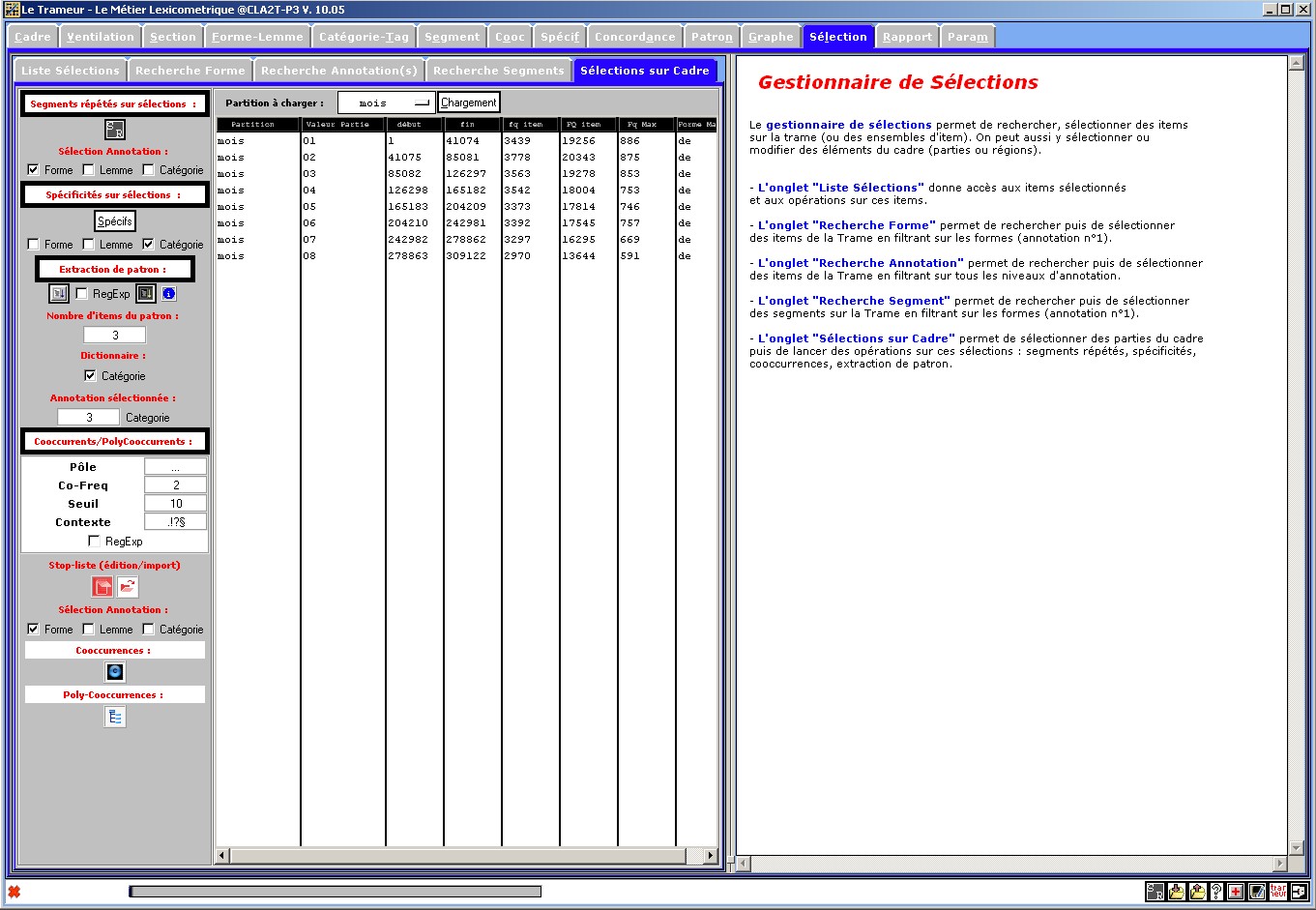Click the Le Trameur title bar app icon
Screen dimensions: 1316x910
pos(12,10)
